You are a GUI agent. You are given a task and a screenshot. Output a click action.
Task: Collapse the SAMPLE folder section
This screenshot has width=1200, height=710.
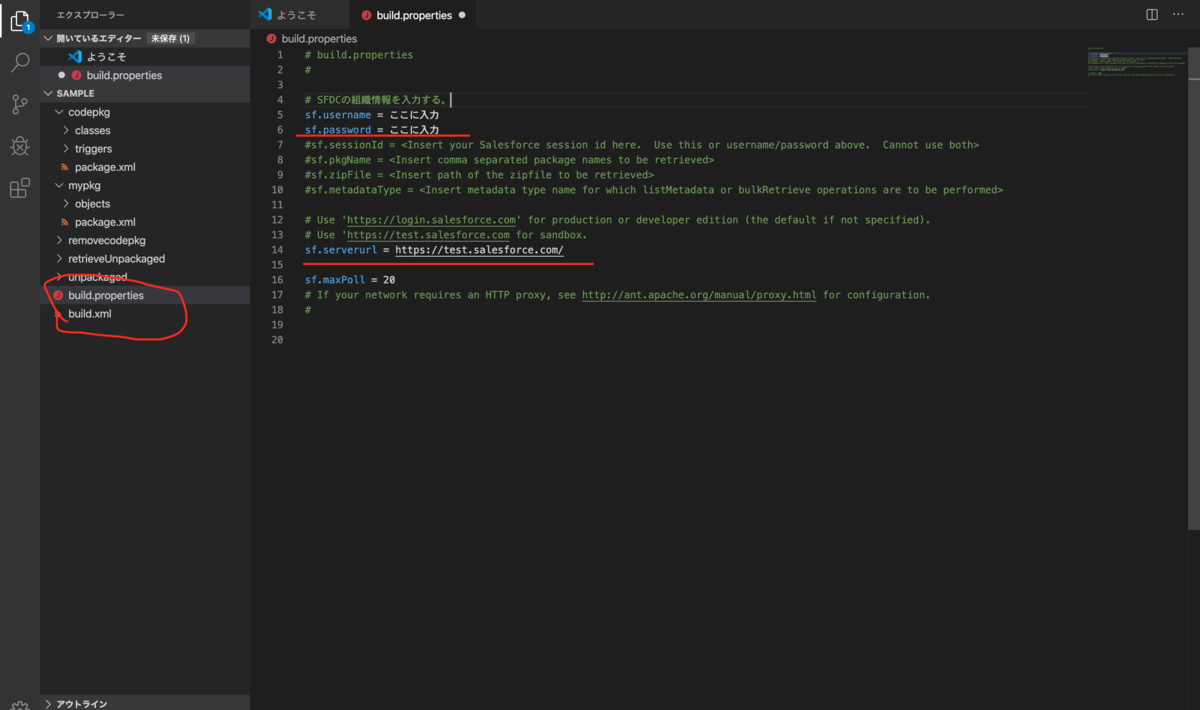(x=48, y=93)
